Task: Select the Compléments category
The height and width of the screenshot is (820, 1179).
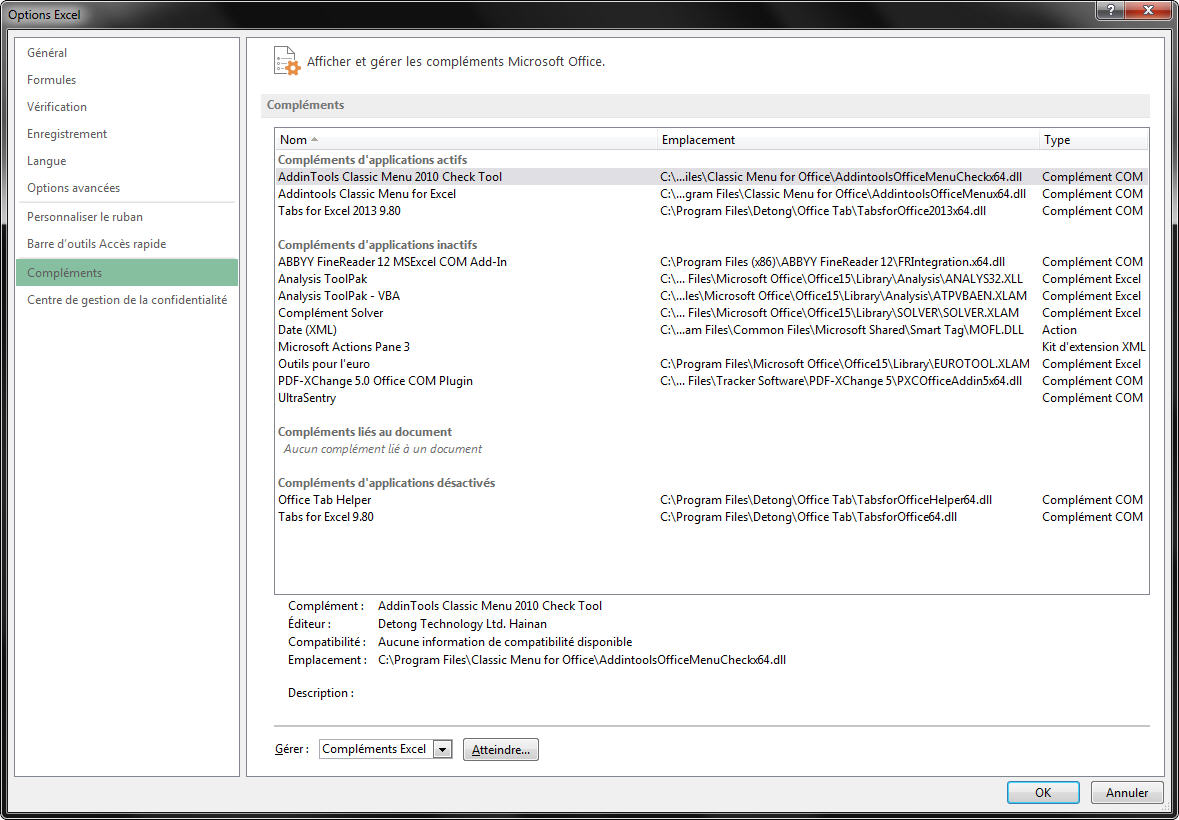Action: pyautogui.click(x=126, y=272)
